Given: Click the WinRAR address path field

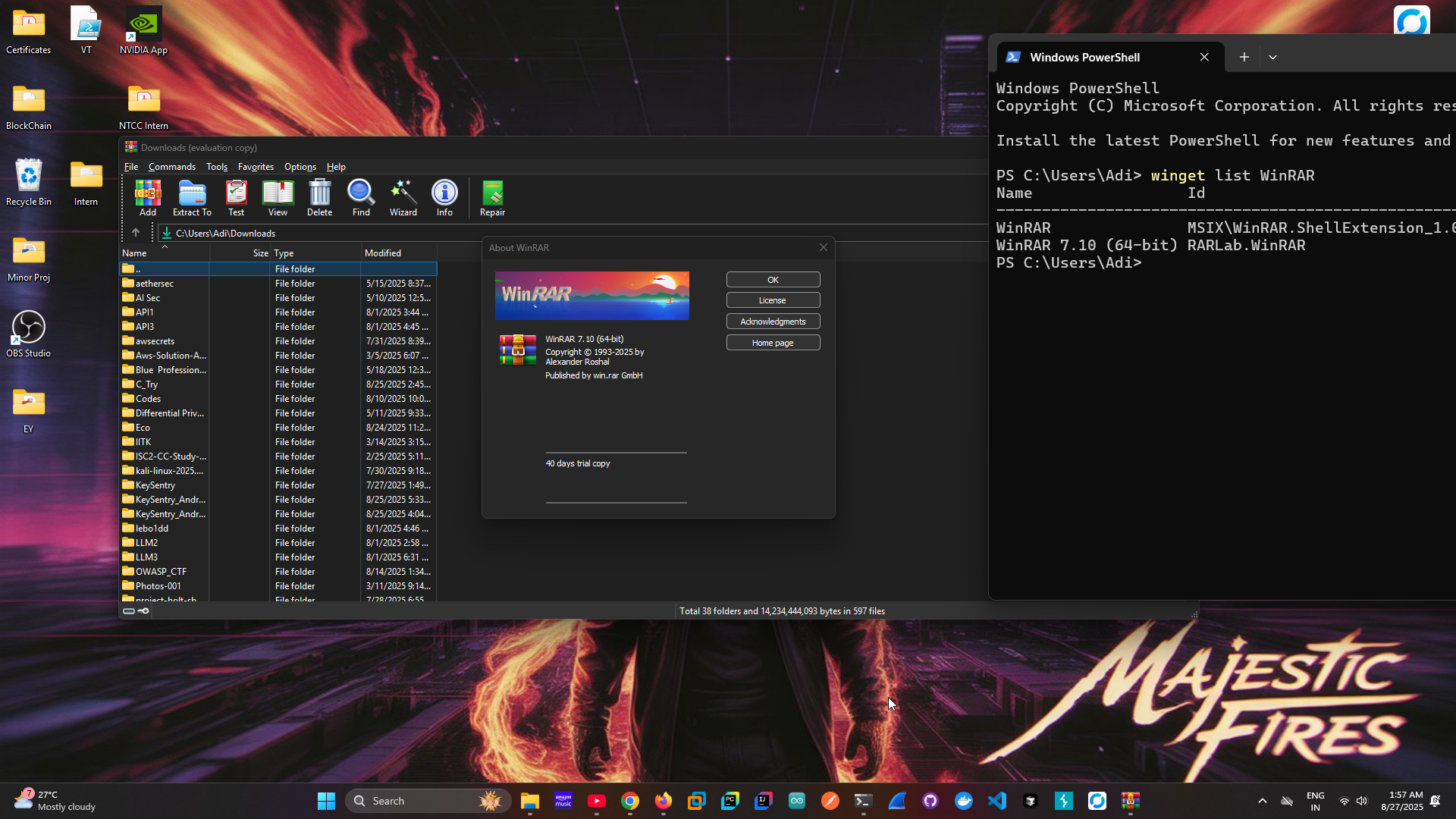Looking at the screenshot, I should click(573, 233).
